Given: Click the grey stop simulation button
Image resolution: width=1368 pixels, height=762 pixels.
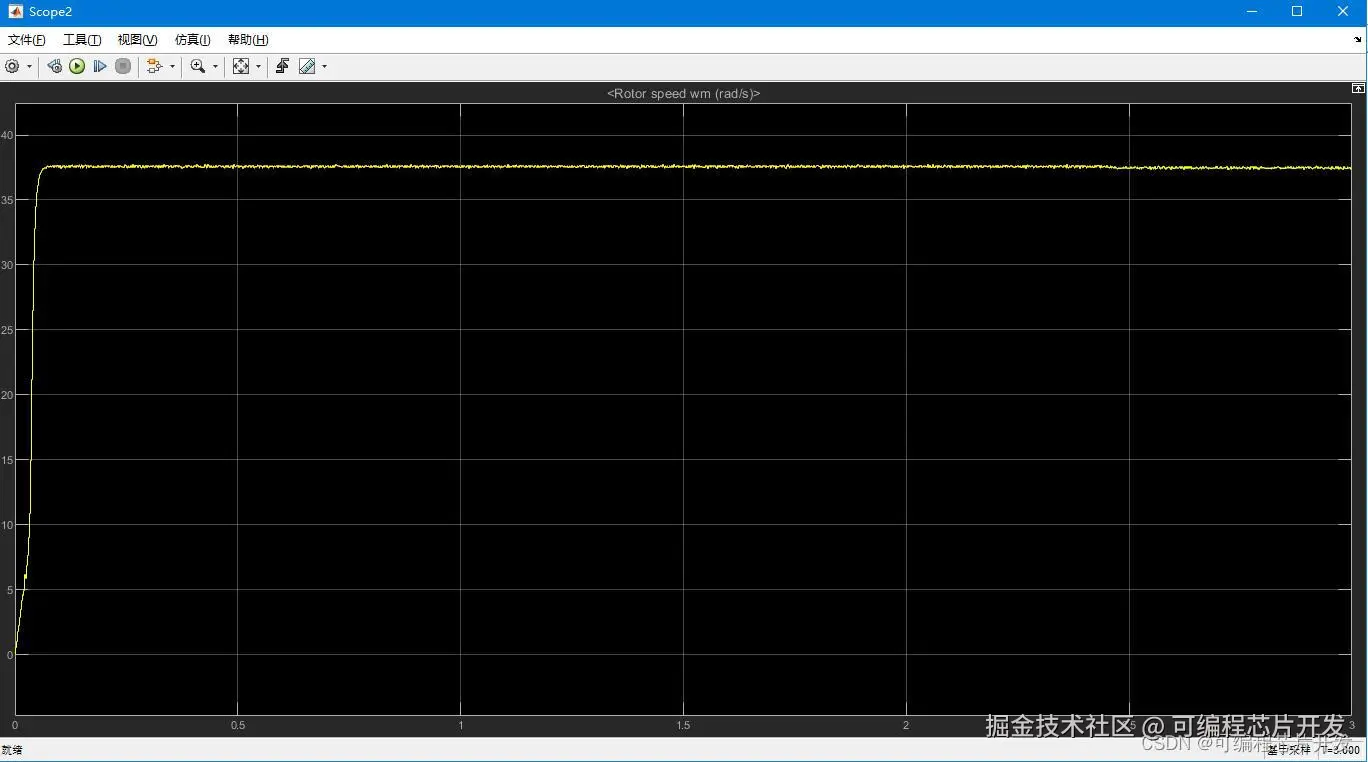Looking at the screenshot, I should pyautogui.click(x=123, y=66).
